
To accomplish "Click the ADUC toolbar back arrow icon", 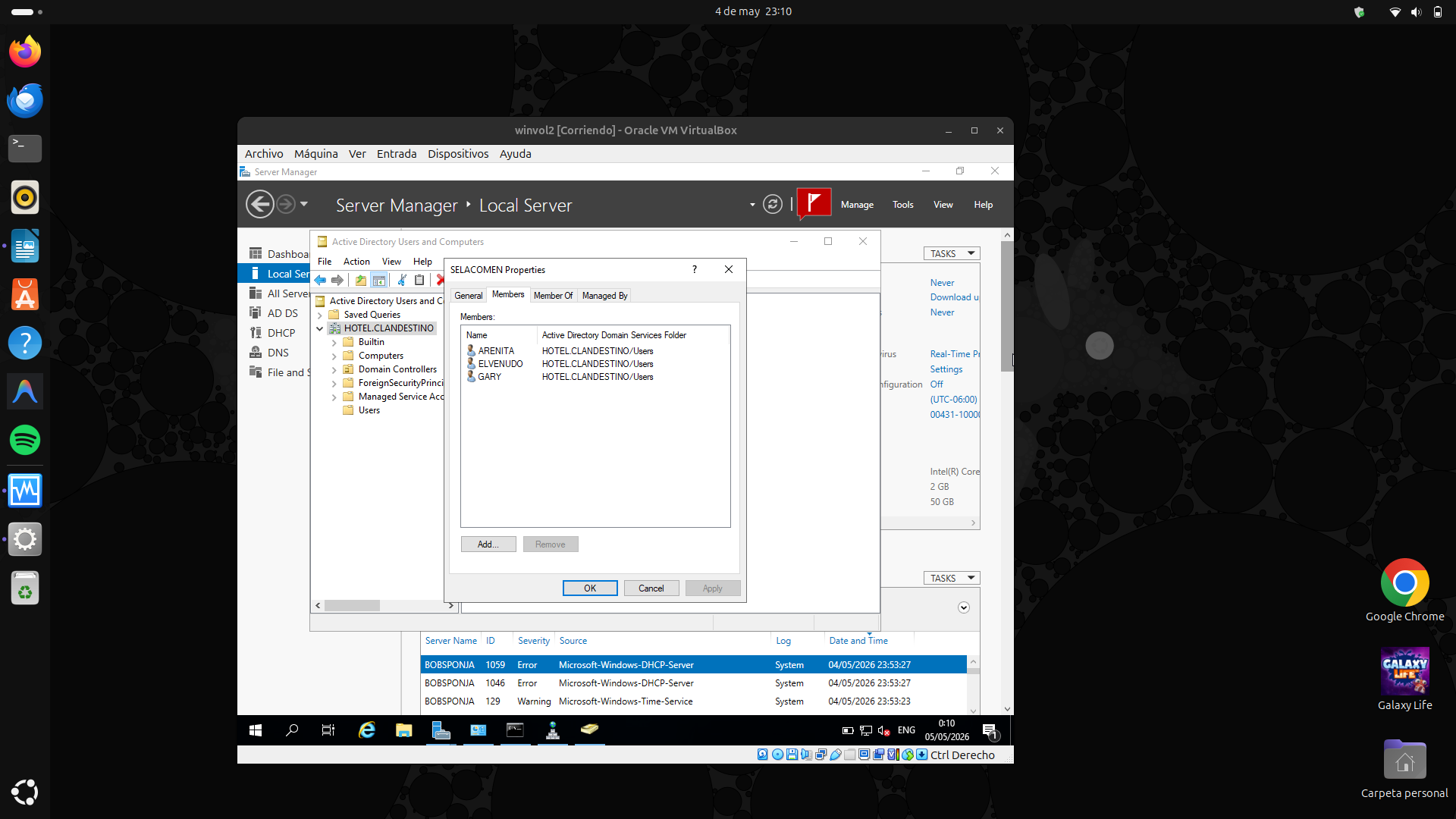I will [x=320, y=281].
